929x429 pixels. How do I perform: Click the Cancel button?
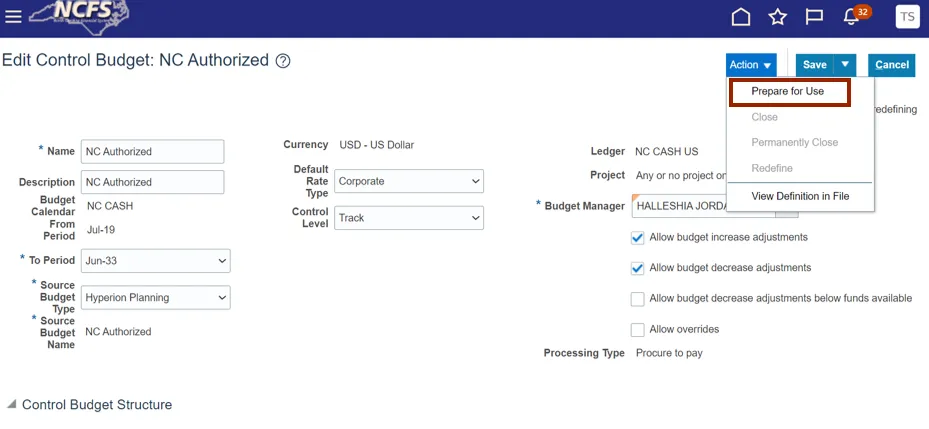[x=891, y=65]
